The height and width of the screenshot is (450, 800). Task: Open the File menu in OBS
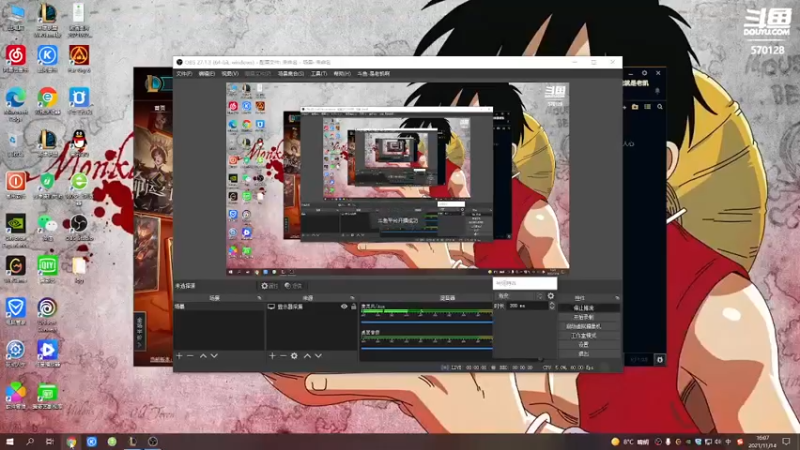coord(184,73)
